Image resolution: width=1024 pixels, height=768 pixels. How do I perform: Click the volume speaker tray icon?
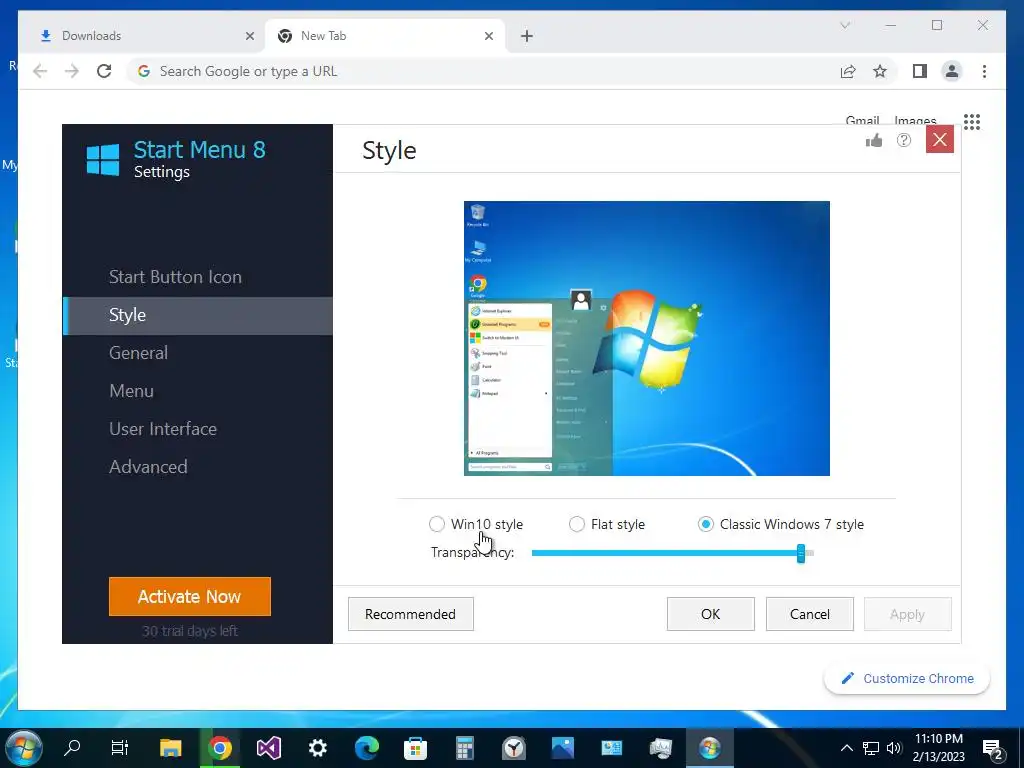894,748
